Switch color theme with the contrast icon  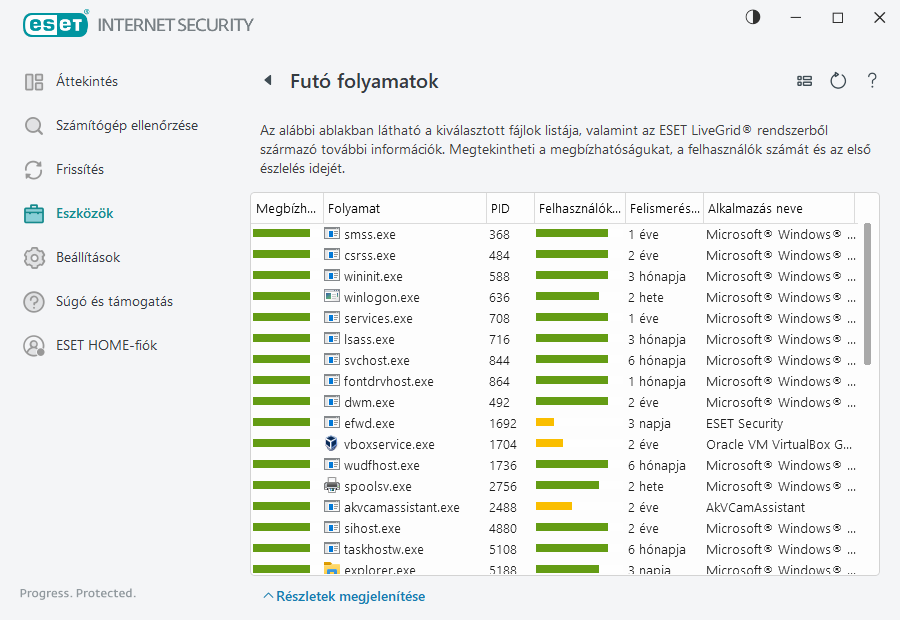click(753, 18)
